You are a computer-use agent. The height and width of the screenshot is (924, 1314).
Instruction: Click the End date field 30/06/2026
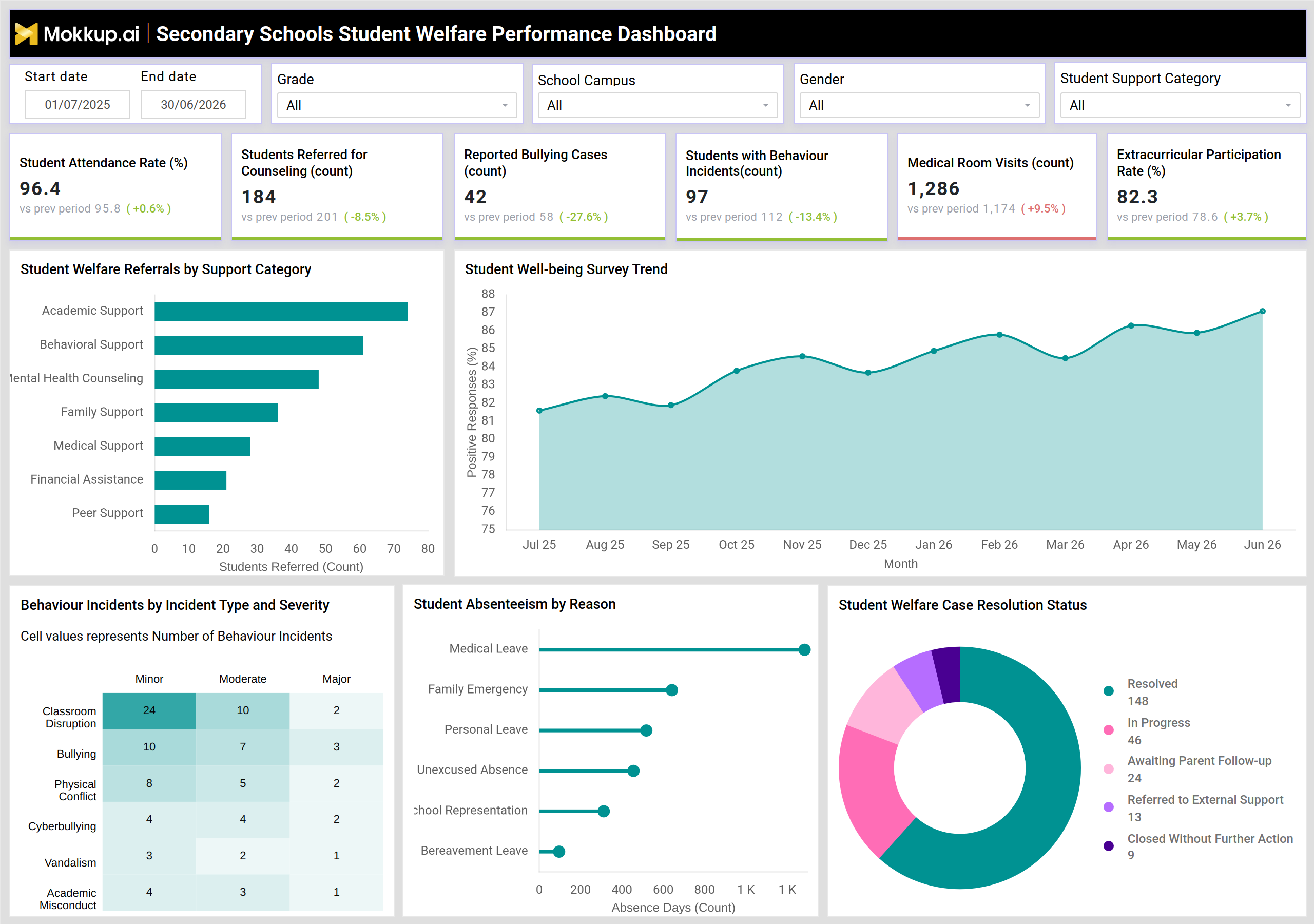coord(194,105)
